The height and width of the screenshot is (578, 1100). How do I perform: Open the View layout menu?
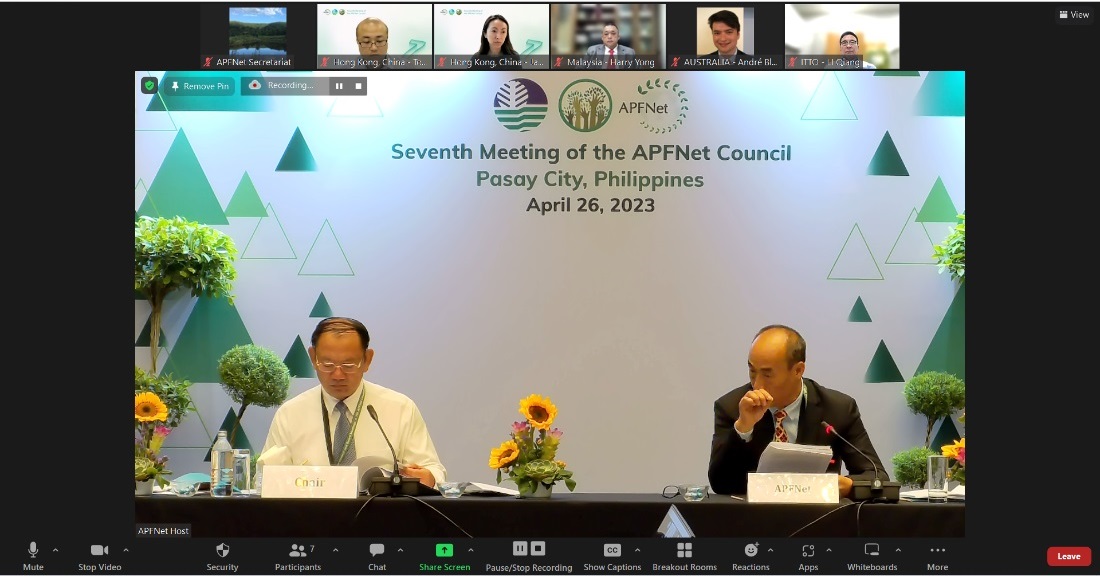1074,15
